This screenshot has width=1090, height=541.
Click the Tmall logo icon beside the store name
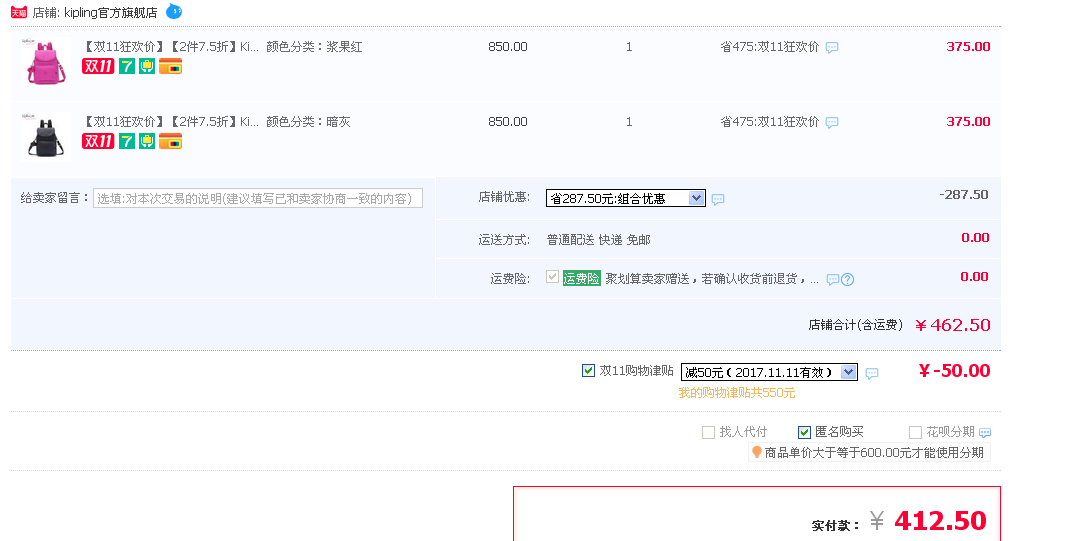pyautogui.click(x=19, y=12)
